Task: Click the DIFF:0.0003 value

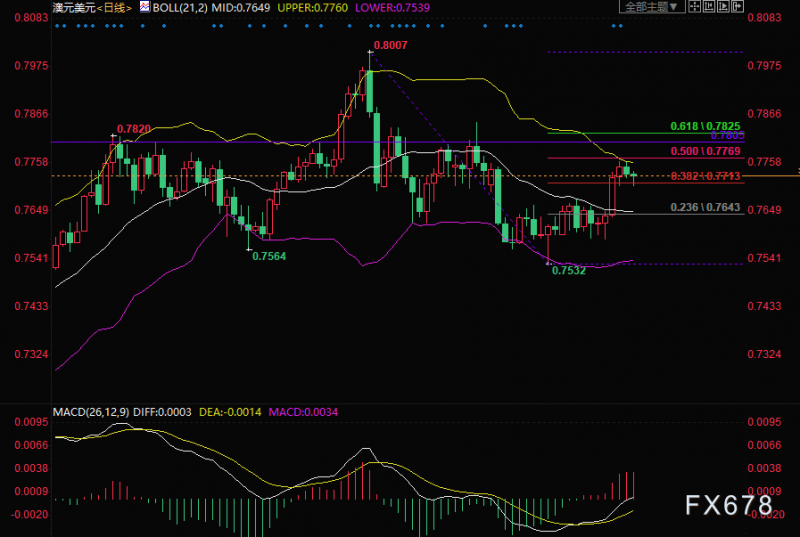Action: click(x=162, y=412)
